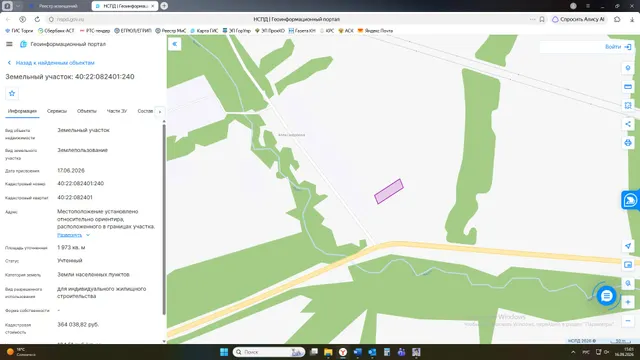Switch to the Реестр извещений browser tab
This screenshot has width=640, height=360.
point(57,6)
